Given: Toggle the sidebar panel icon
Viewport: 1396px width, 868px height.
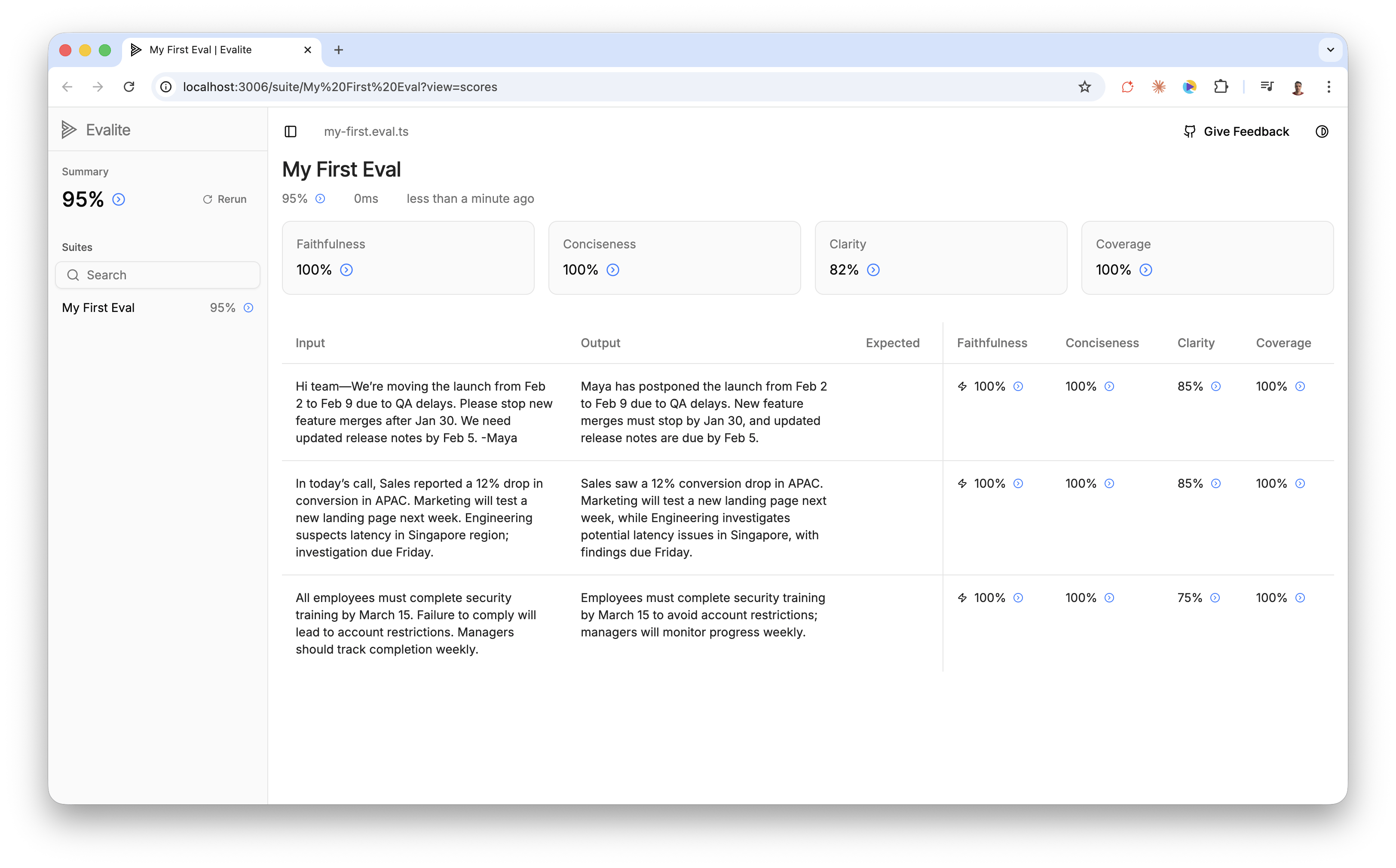Looking at the screenshot, I should (x=291, y=131).
